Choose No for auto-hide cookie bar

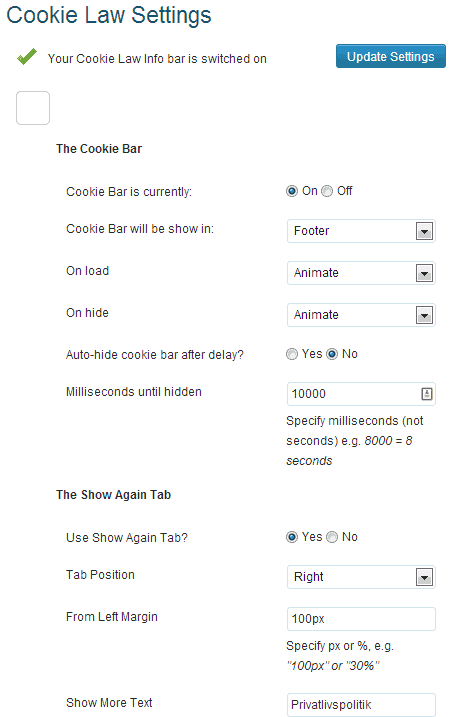(x=332, y=354)
